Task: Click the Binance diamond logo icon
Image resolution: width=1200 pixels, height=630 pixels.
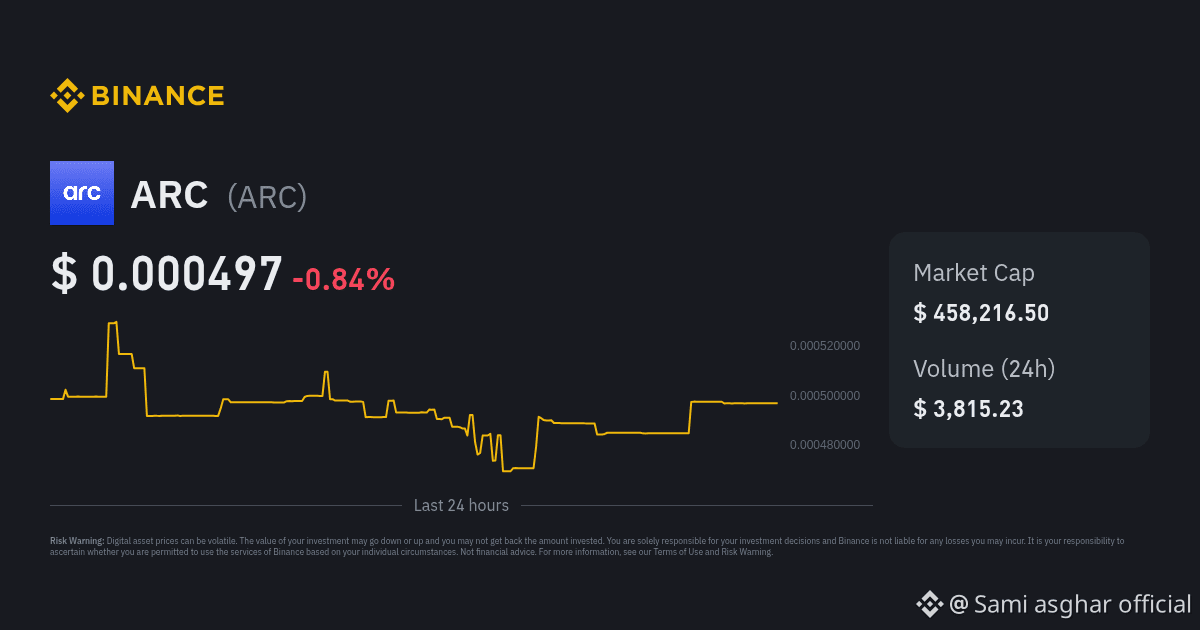Action: pos(67,96)
